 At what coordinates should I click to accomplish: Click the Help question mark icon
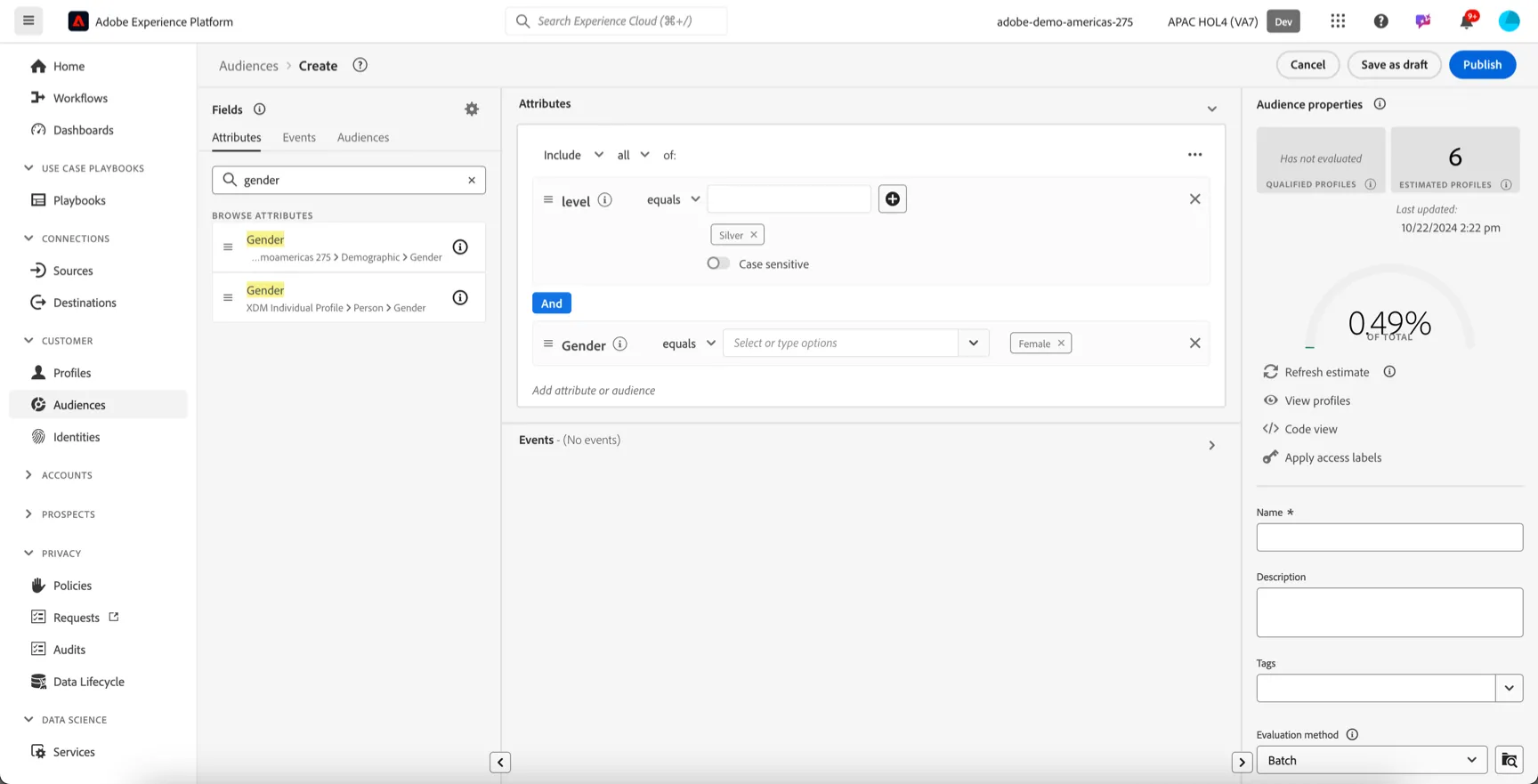click(1380, 21)
